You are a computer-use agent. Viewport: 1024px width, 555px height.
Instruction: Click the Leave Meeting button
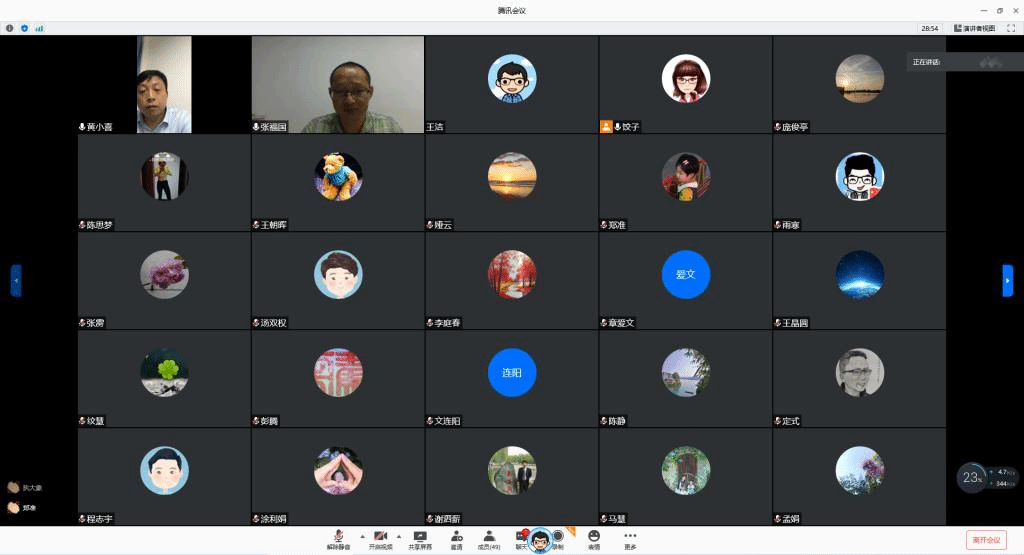click(x=985, y=540)
